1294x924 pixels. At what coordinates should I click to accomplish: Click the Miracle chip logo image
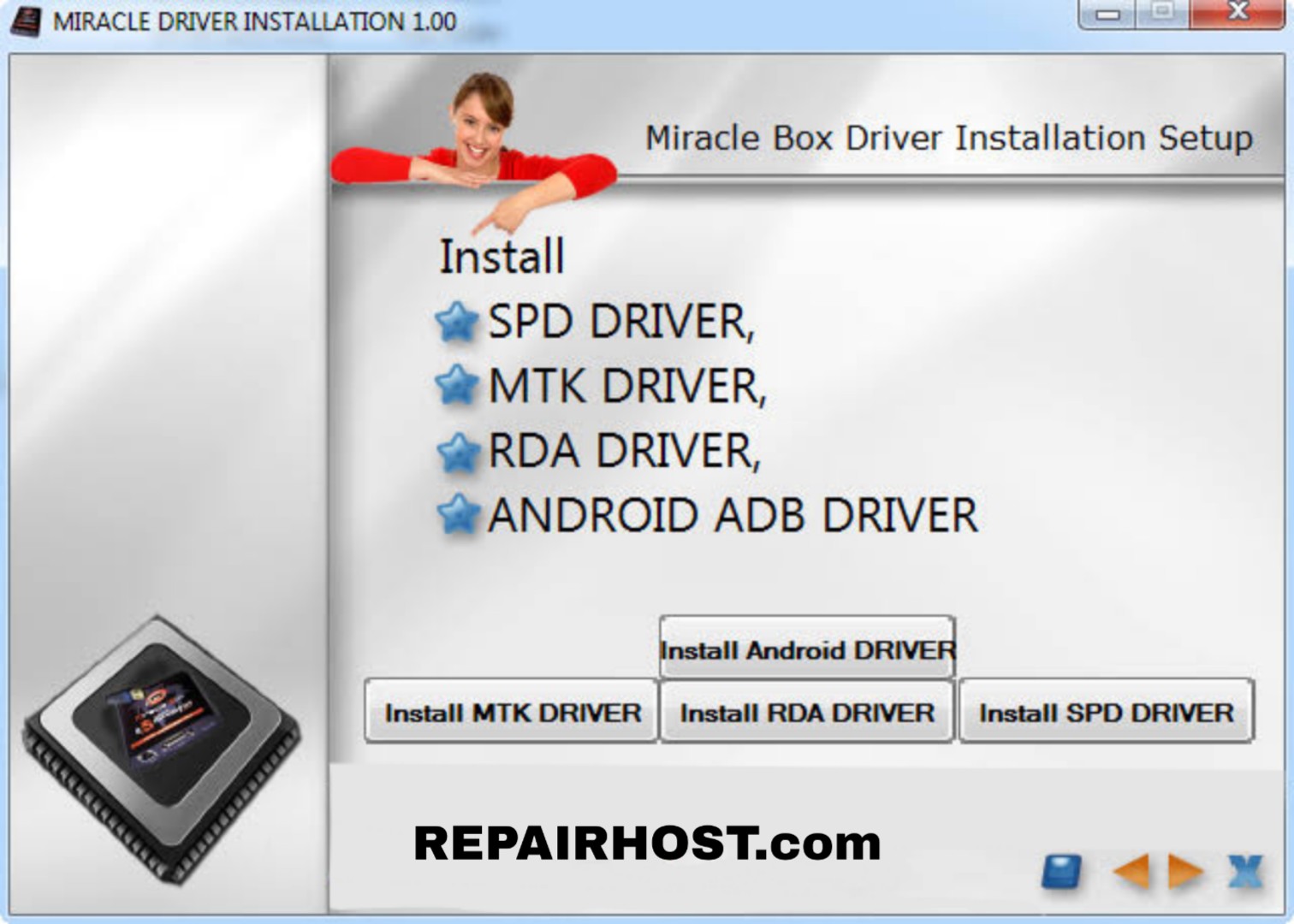[x=162, y=749]
